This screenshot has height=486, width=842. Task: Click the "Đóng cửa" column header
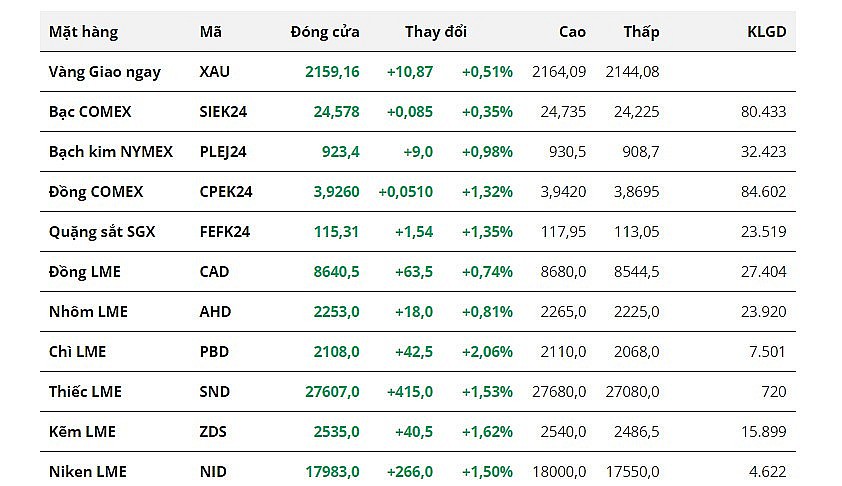(325, 32)
